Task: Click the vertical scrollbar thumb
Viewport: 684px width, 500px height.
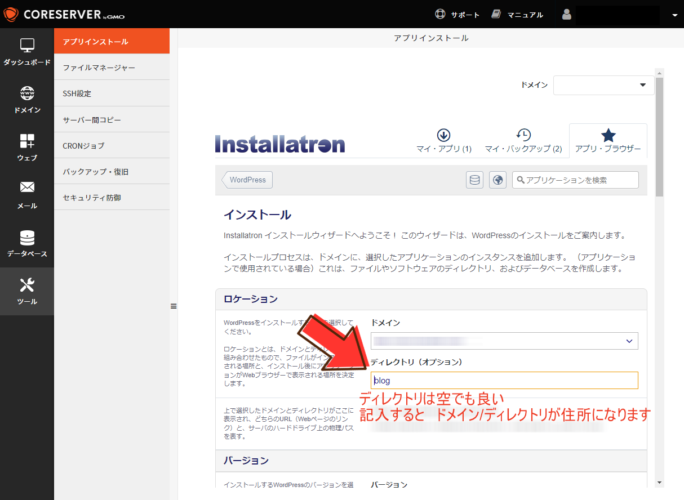Action: click(659, 137)
